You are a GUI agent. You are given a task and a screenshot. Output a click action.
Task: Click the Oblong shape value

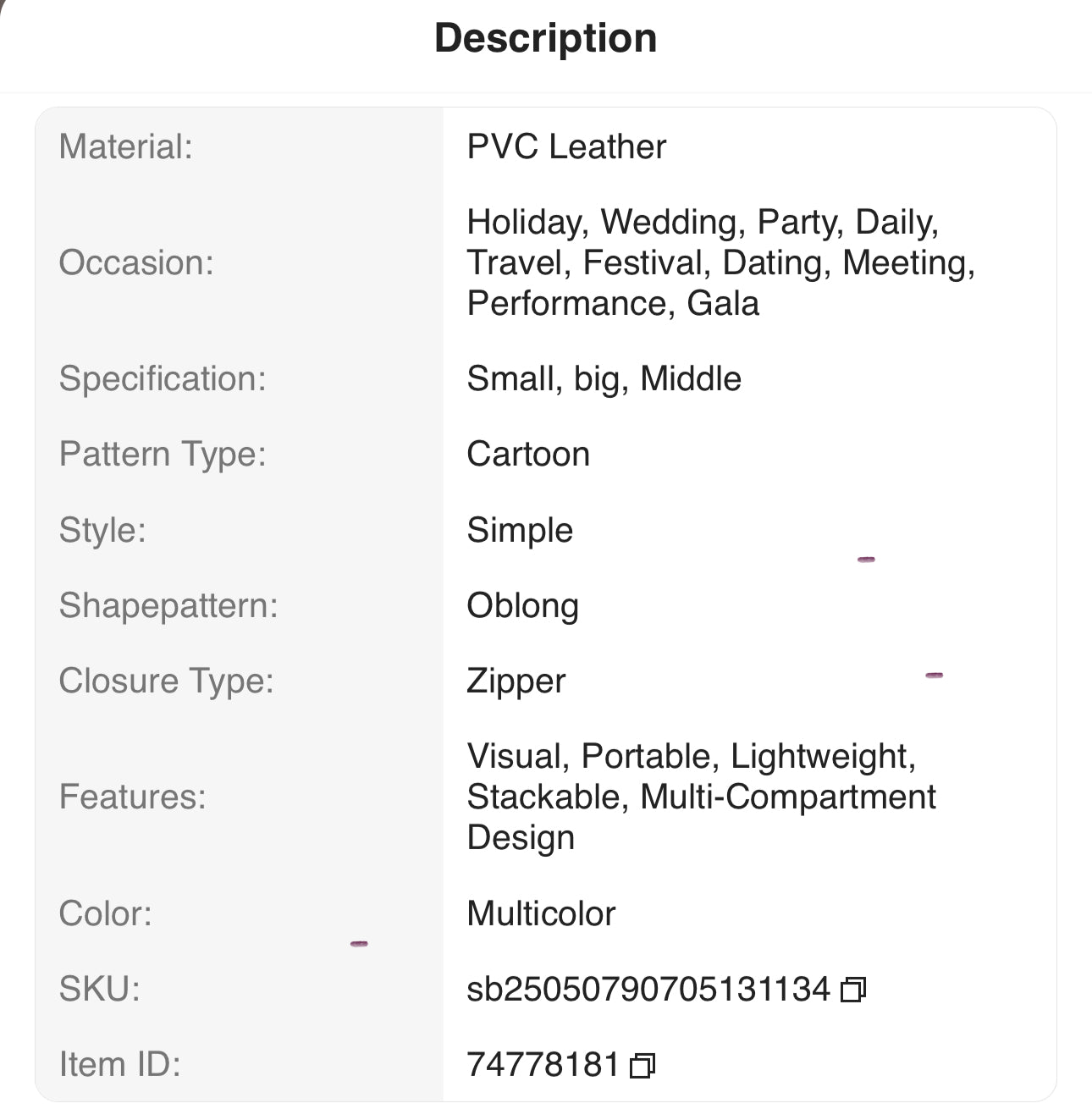(522, 606)
